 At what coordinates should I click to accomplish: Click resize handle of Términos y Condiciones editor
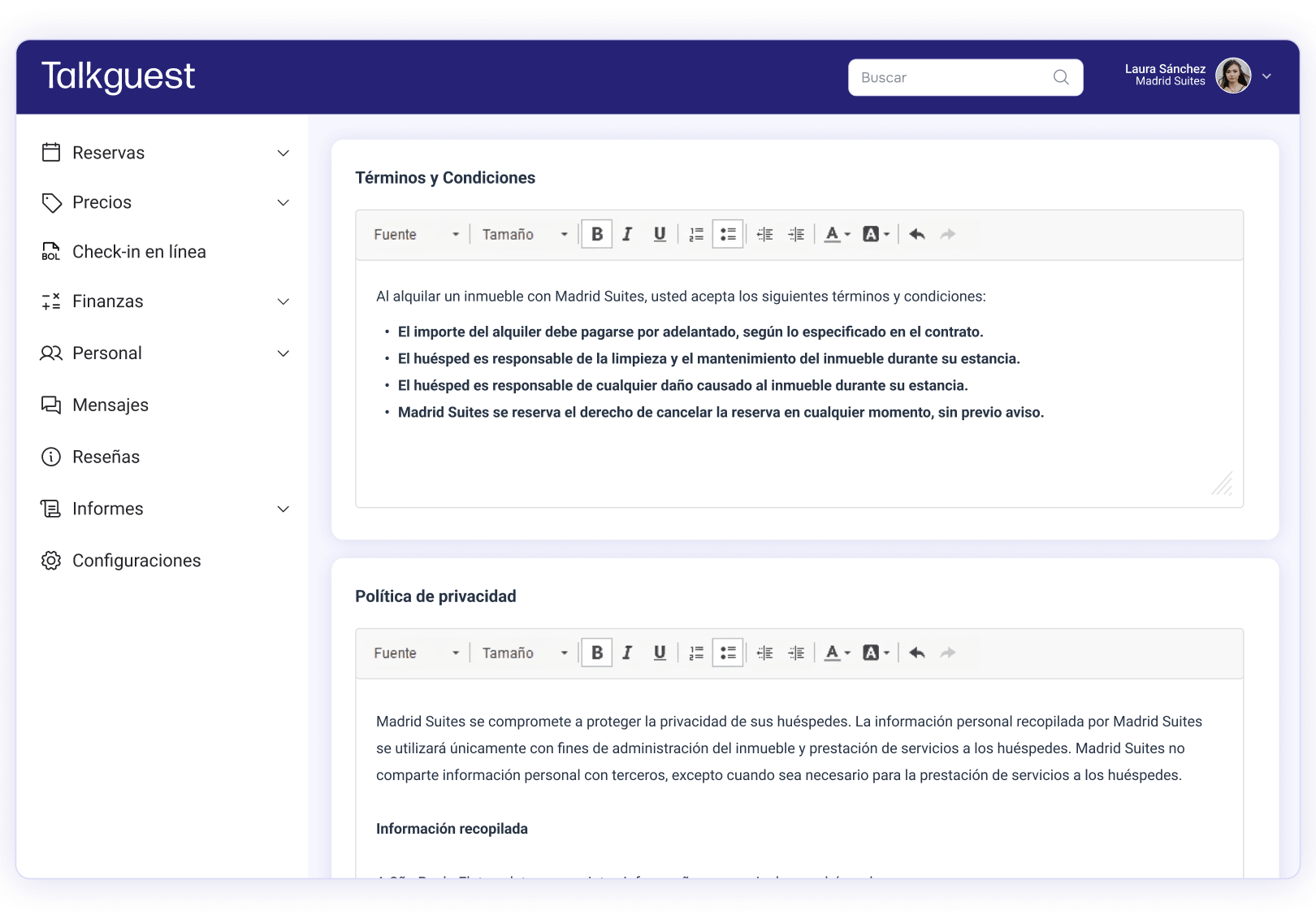click(x=1223, y=483)
